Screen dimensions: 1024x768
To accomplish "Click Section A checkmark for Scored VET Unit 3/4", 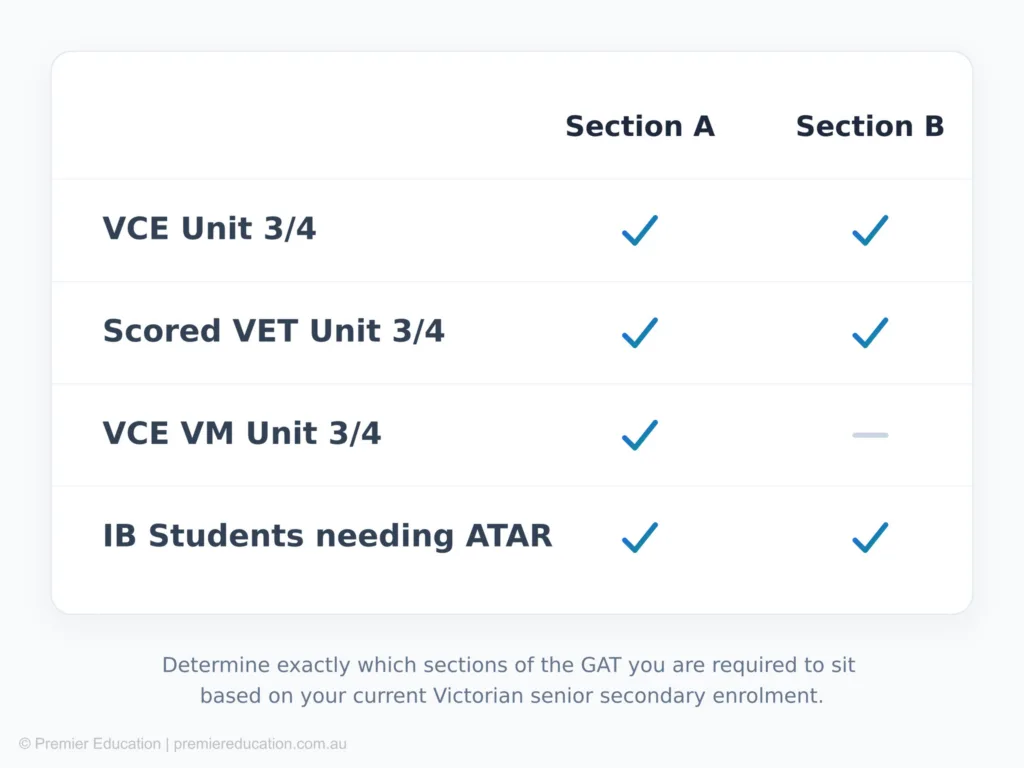I will (x=640, y=332).
